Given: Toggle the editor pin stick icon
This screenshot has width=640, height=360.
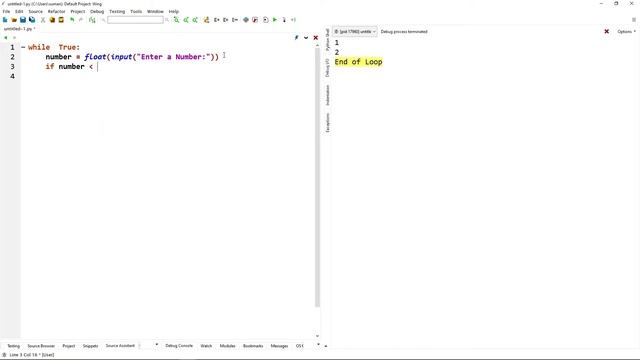Looking at the screenshot, I should pos(296,38).
